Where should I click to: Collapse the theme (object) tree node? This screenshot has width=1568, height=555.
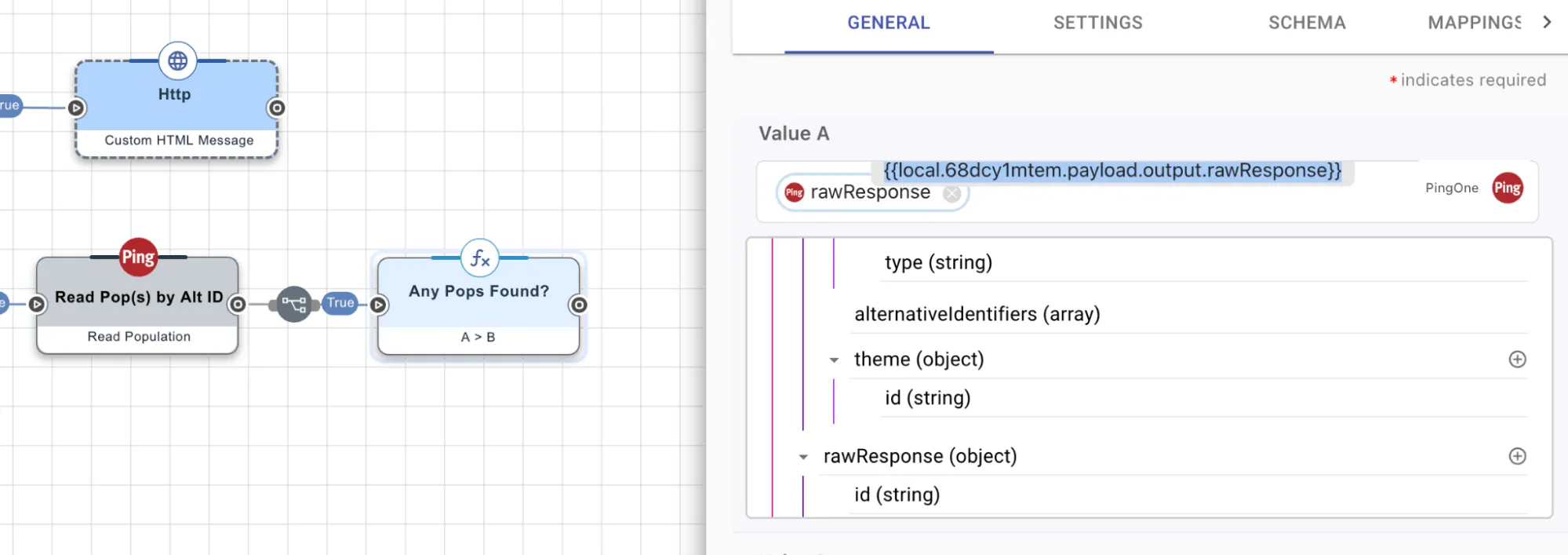834,360
